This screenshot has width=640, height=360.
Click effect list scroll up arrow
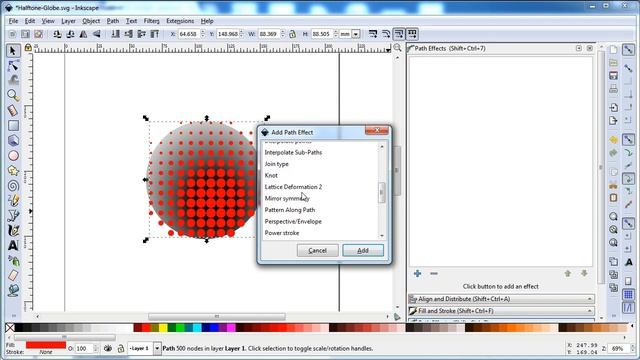coord(382,147)
